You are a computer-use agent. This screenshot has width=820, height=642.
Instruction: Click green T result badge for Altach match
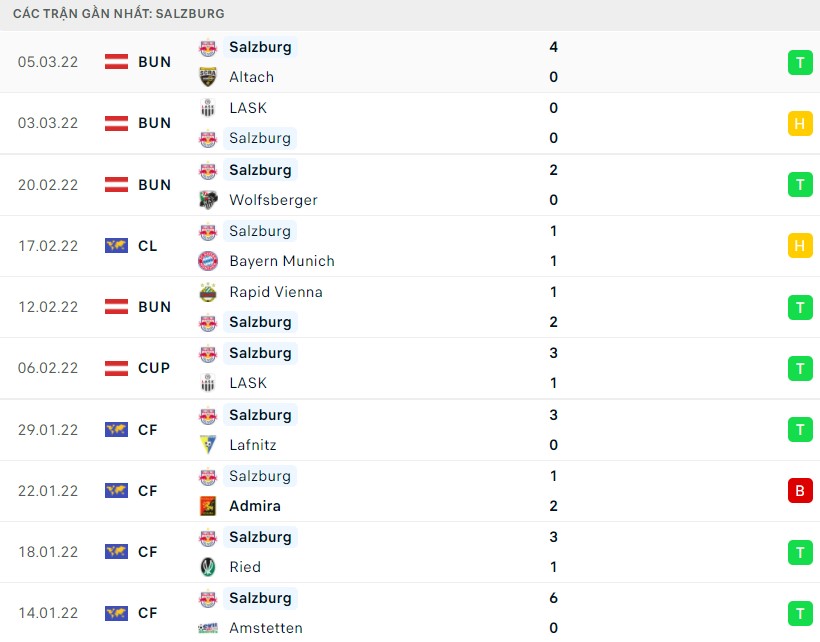[x=800, y=63]
